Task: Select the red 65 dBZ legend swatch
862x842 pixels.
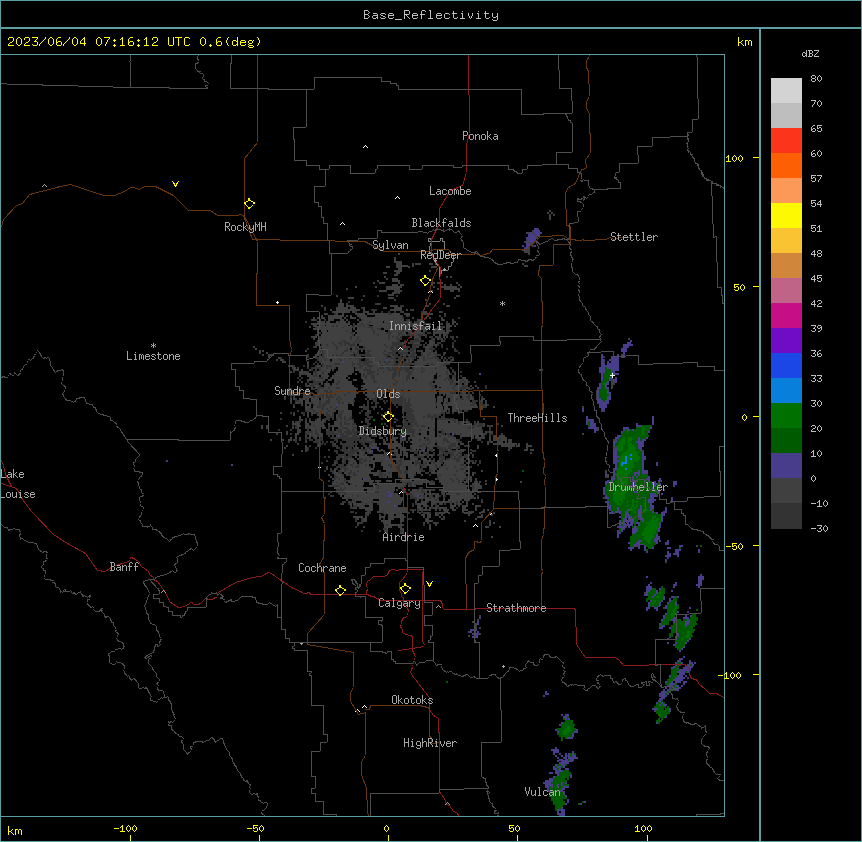Action: tap(786, 140)
